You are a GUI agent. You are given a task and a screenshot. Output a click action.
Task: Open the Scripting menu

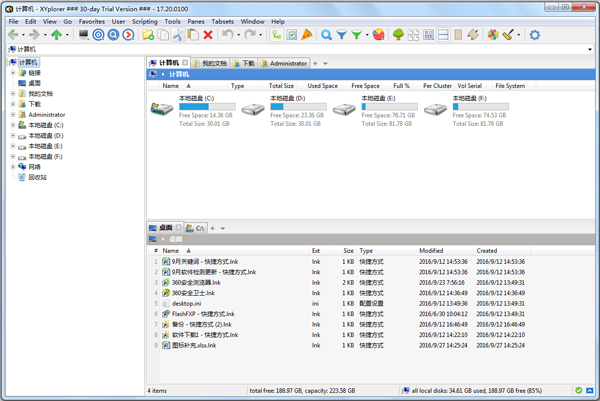pyautogui.click(x=145, y=21)
